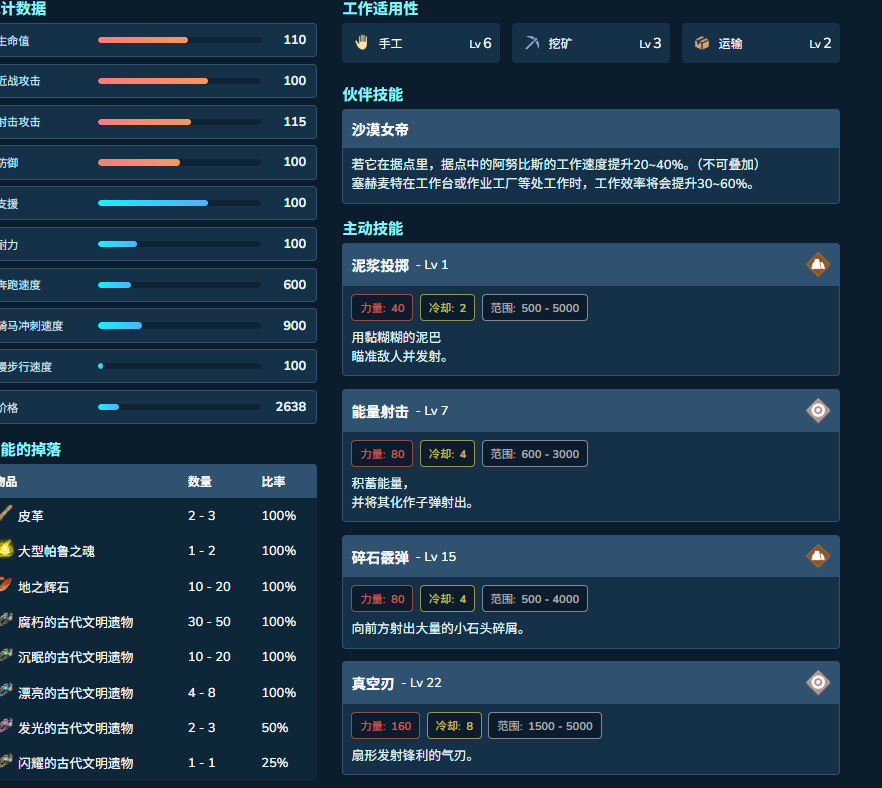
Task: Open 闪耀的古代文明遗物 item entry
Action: pos(75,763)
